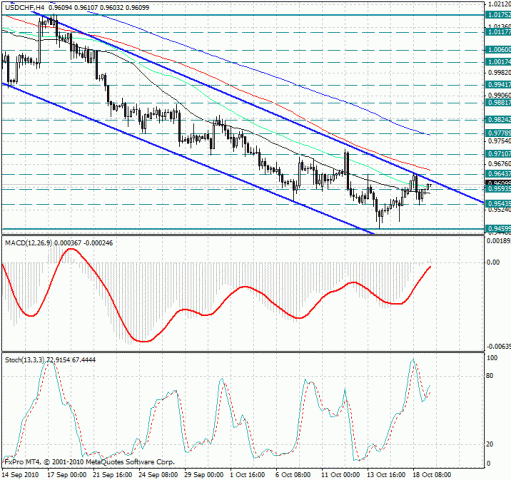
Task: Select the 0.9941 price level tag
Action: point(498,85)
